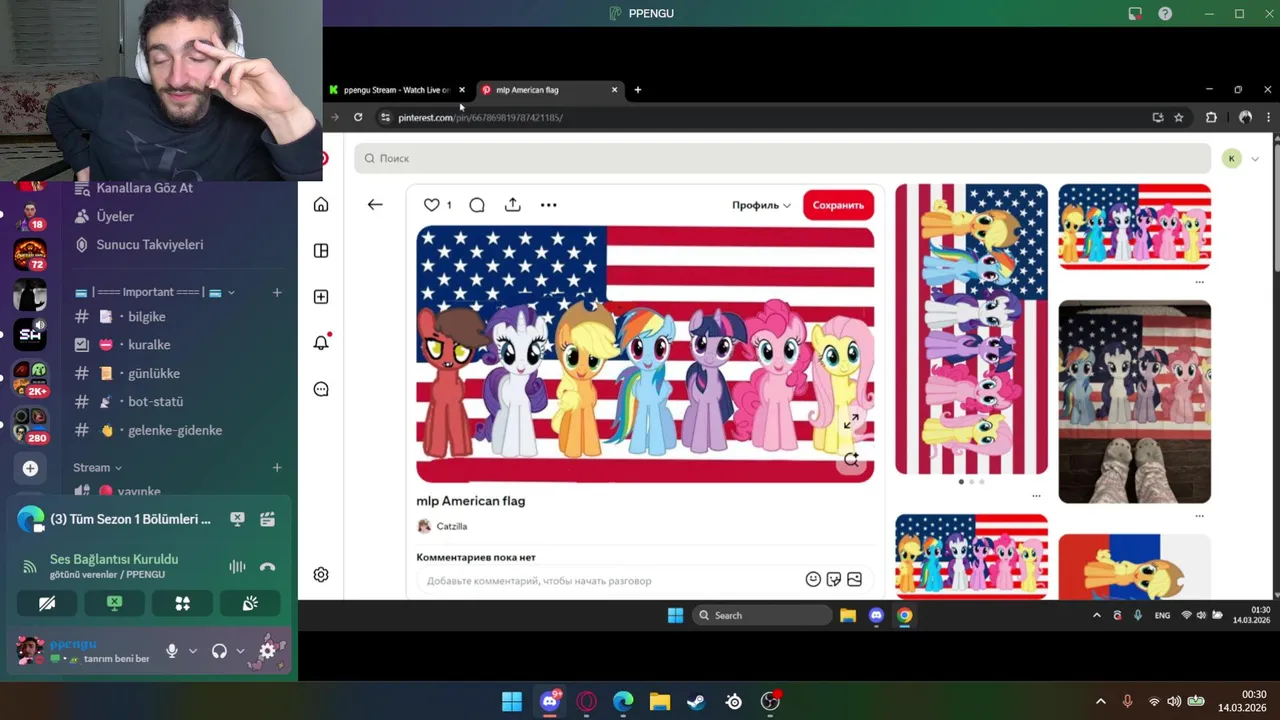Open comment bubble icon on pin
Viewport: 1280px width, 720px height.
[477, 205]
